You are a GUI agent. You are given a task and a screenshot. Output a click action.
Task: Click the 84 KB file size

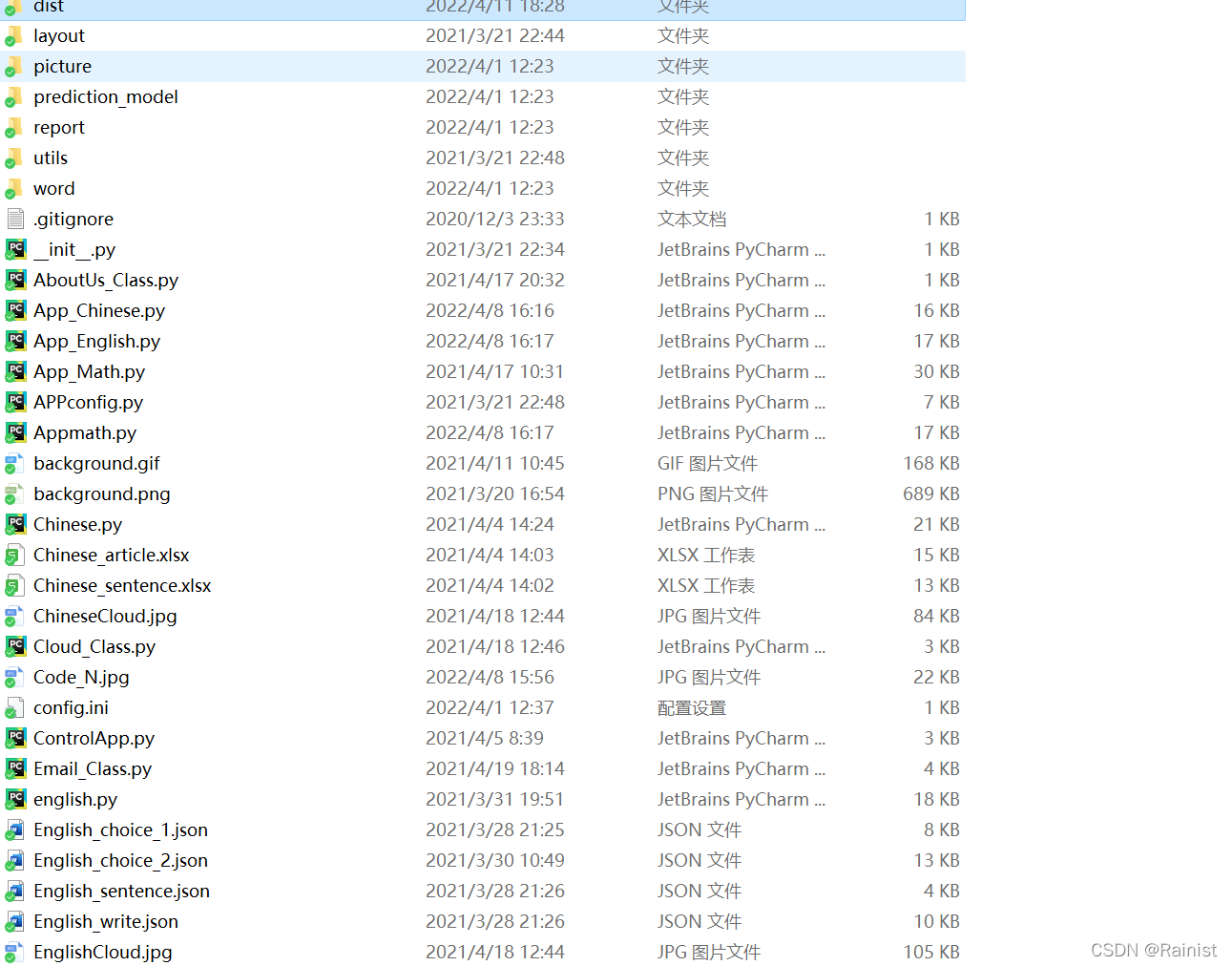(936, 617)
